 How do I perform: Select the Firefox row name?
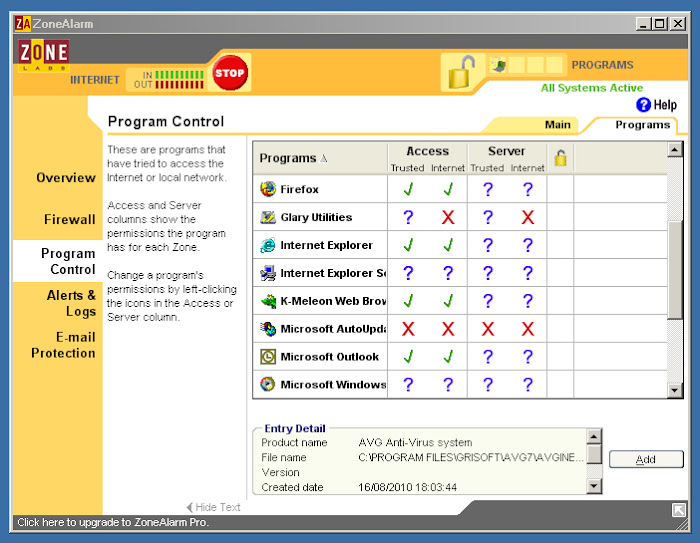(x=300, y=189)
